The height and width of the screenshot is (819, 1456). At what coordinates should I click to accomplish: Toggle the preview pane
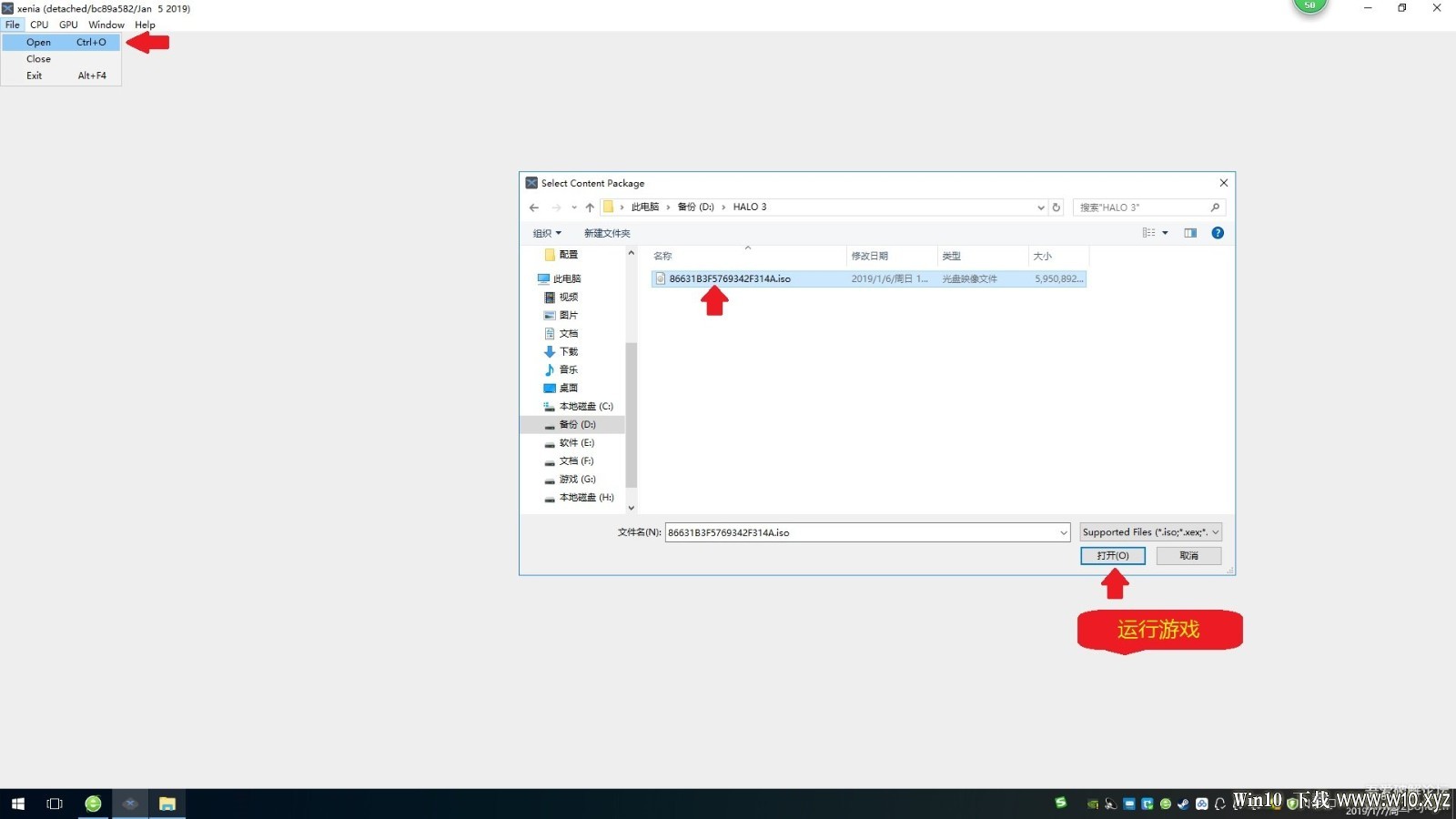(1190, 233)
